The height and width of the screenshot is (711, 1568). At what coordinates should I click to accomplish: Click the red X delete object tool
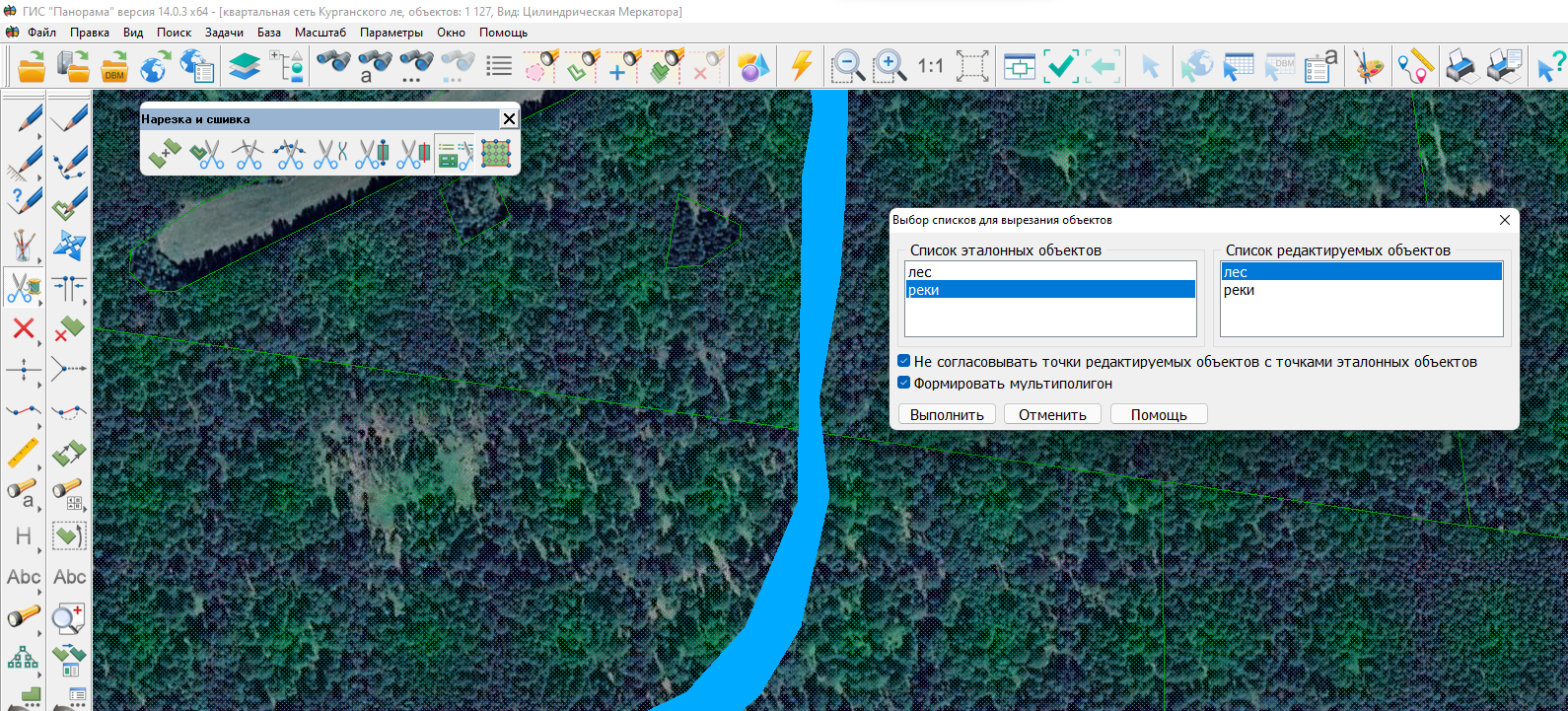coord(24,328)
